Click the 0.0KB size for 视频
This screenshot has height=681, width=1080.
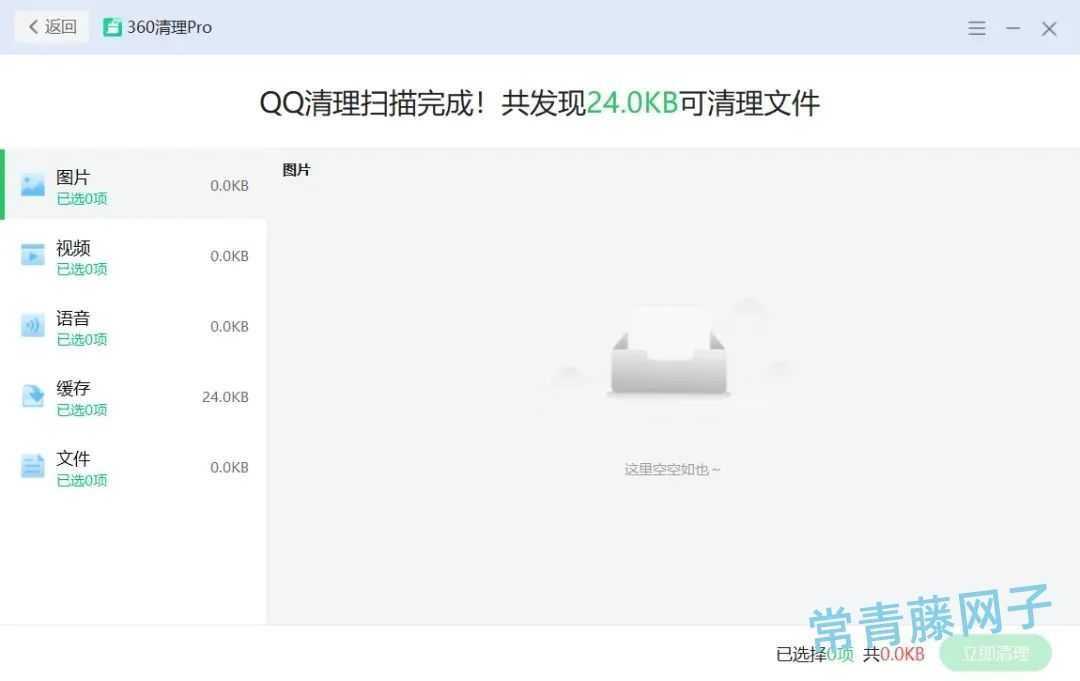[229, 255]
